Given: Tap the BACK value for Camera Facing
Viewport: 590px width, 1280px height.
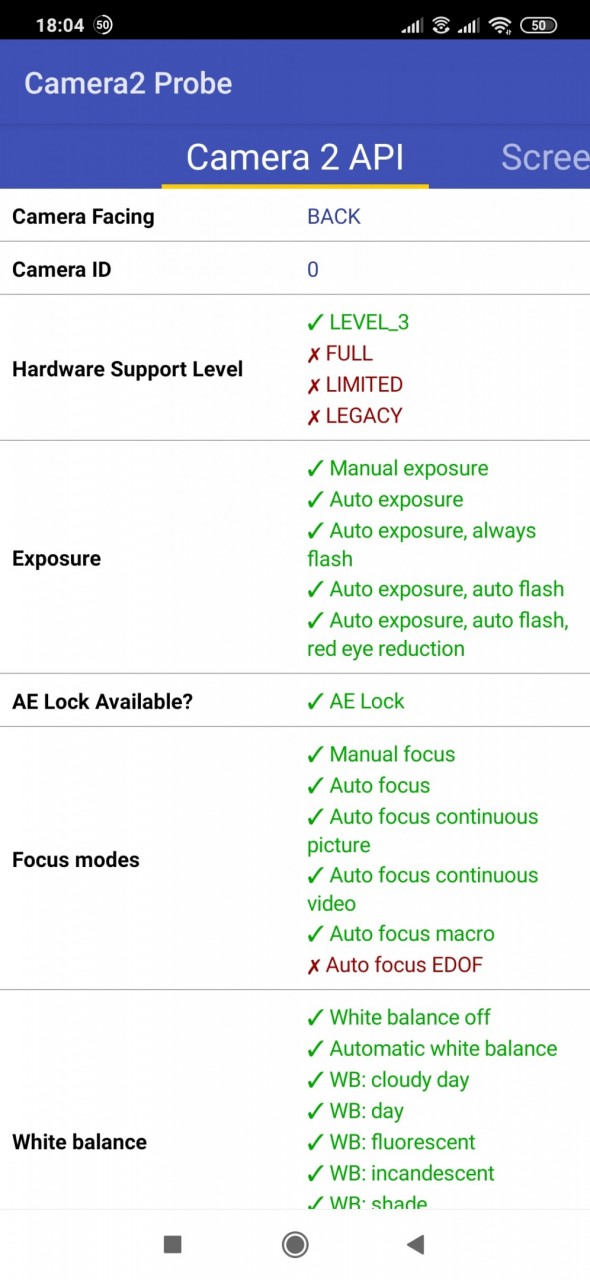Looking at the screenshot, I should tap(334, 216).
